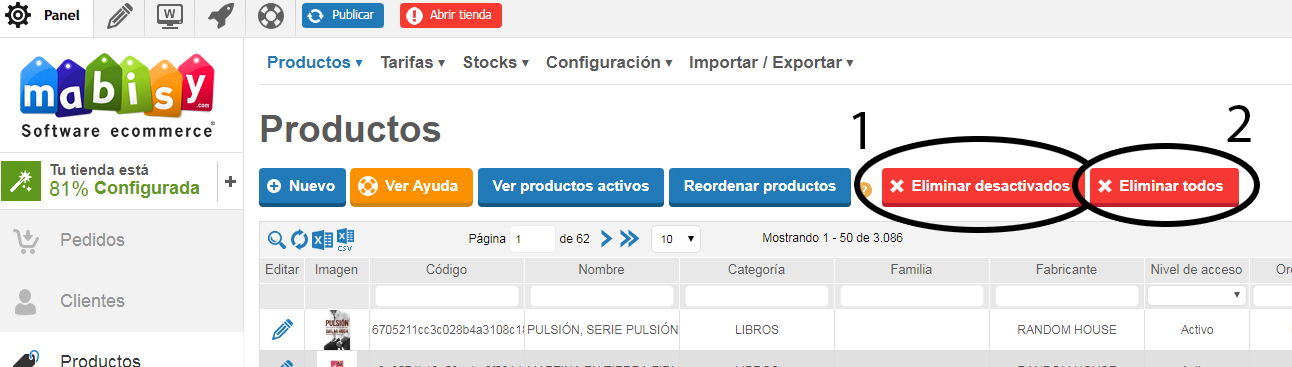Refresh the product grid with reload icon
The image size is (1292, 367).
click(x=299, y=239)
